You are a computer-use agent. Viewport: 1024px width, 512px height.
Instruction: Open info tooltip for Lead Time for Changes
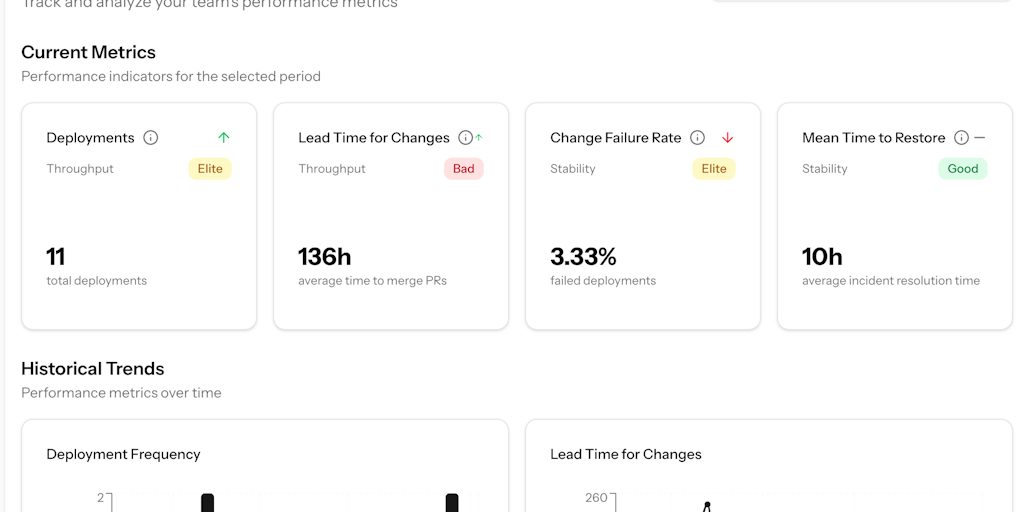pyautogui.click(x=465, y=138)
